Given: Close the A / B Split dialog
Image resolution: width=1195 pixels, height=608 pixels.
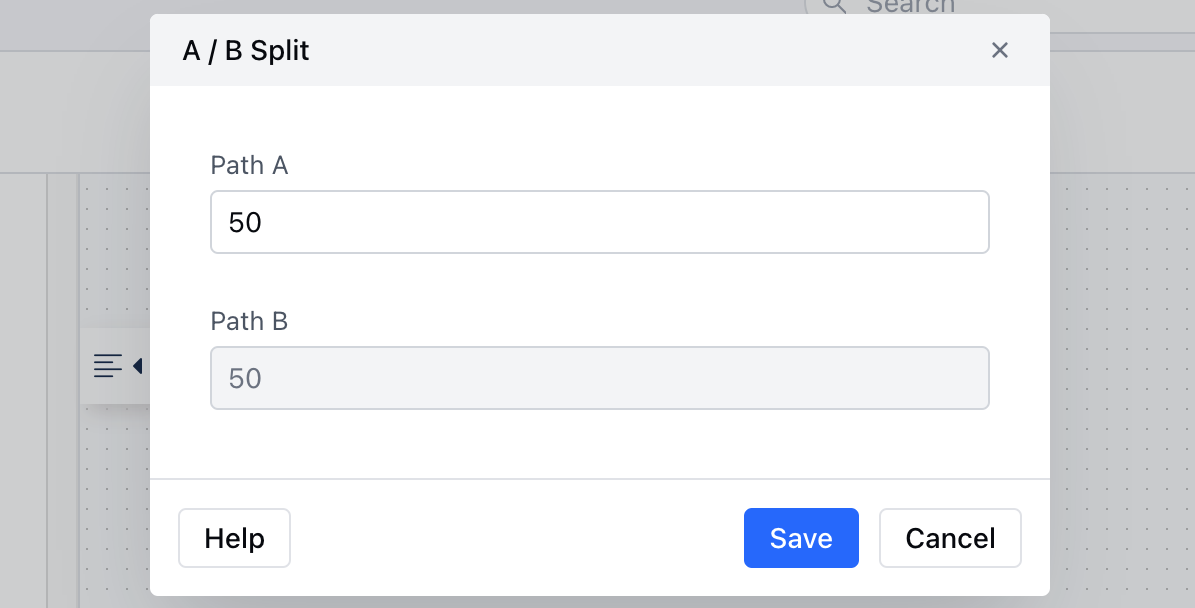Looking at the screenshot, I should pyautogui.click(x=999, y=50).
